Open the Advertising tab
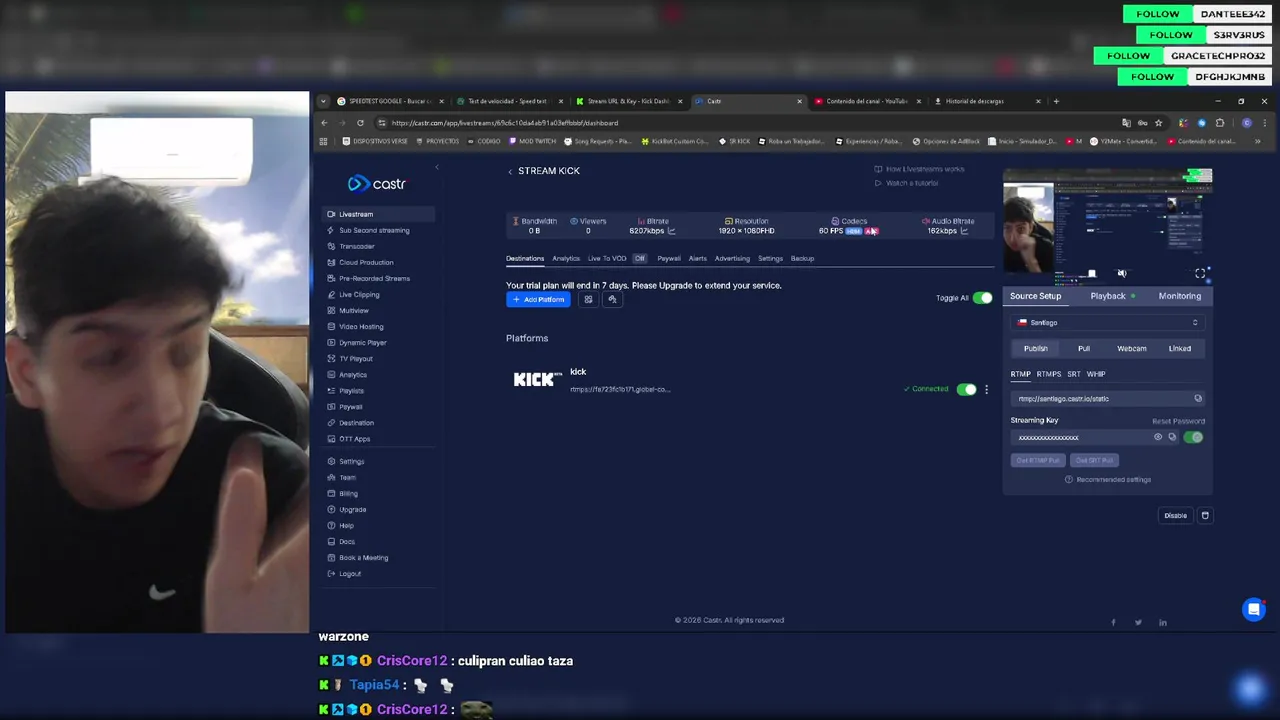 tap(732, 258)
